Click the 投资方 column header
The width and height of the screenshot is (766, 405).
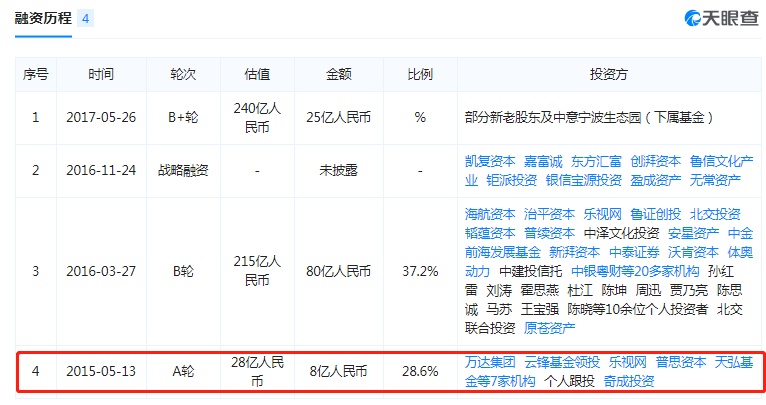click(609, 74)
